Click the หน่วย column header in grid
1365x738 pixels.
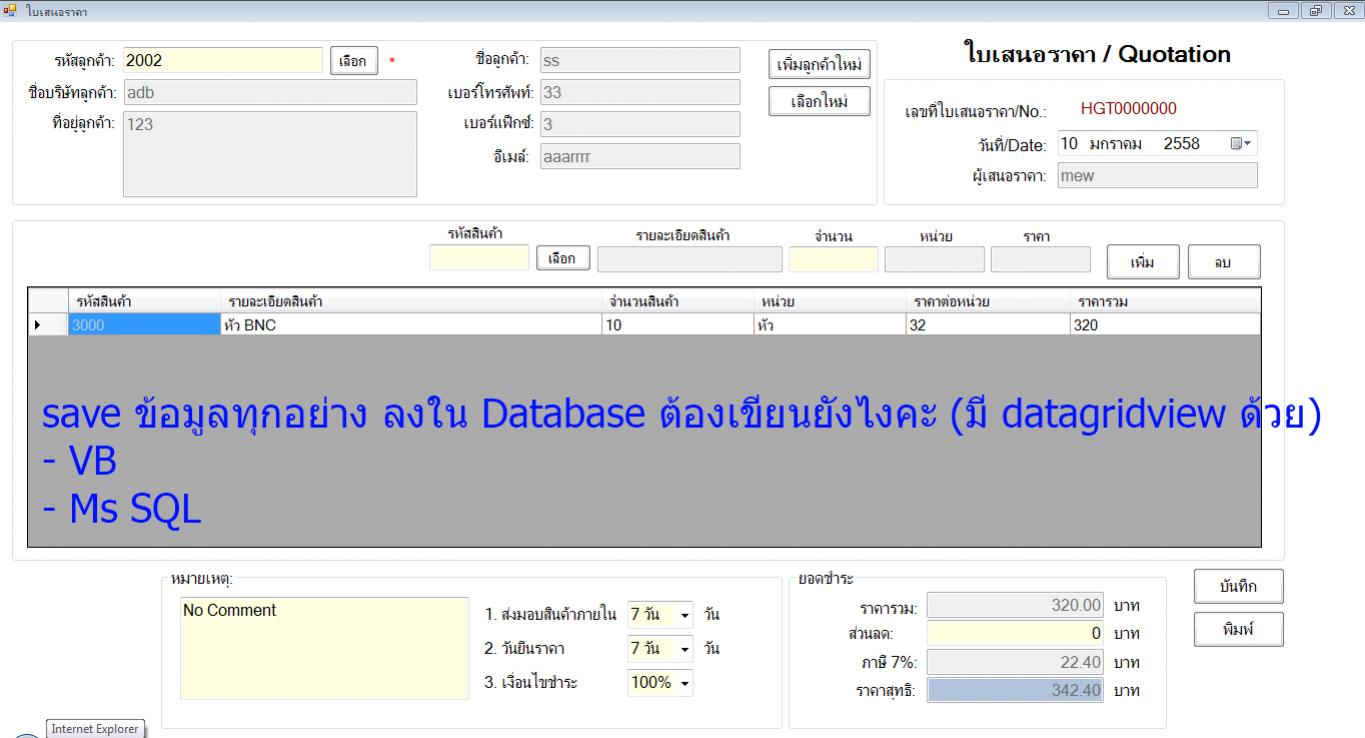click(828, 301)
